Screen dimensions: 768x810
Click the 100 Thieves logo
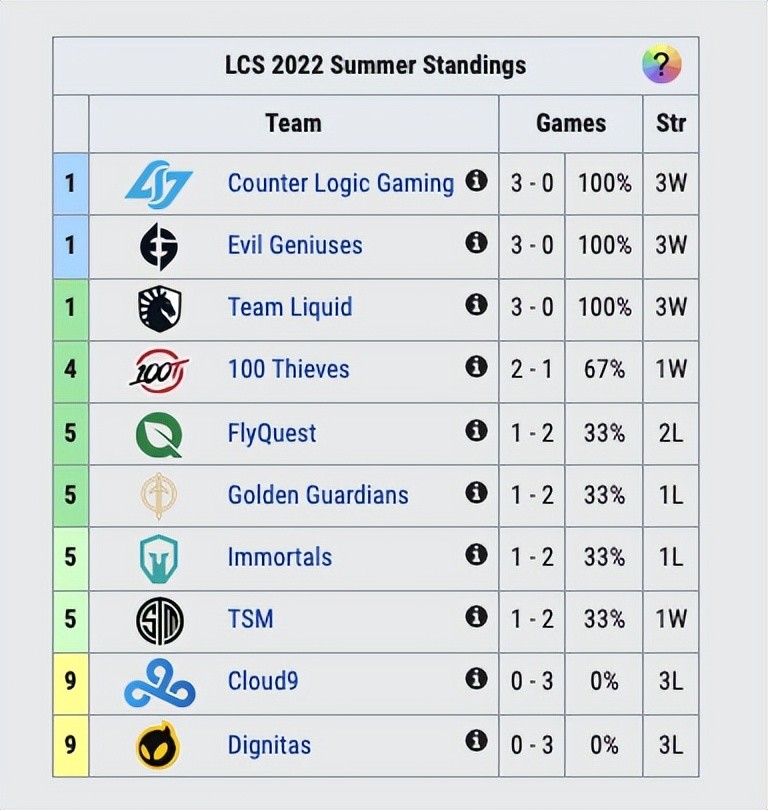click(159, 370)
